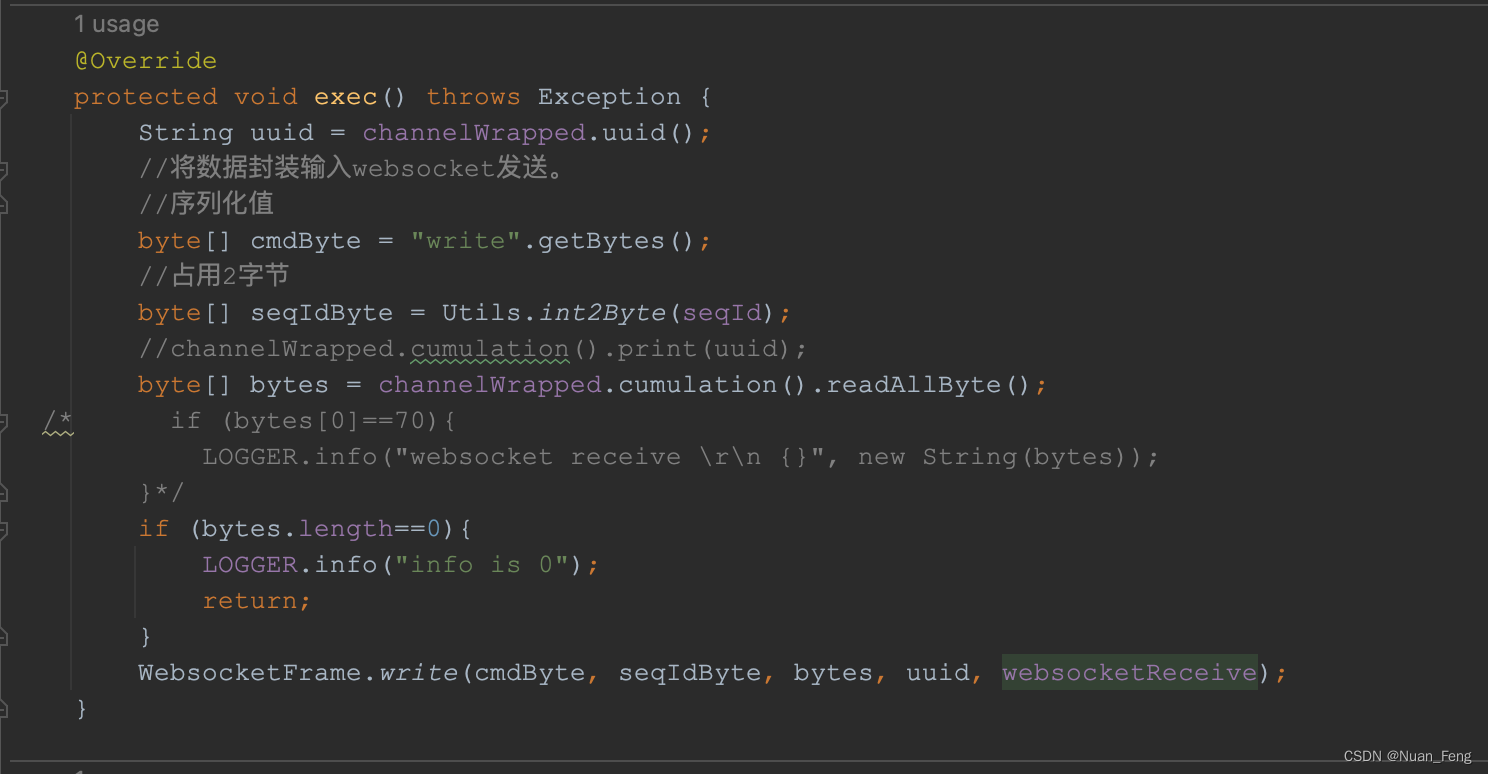Click the uuid() method call
The height and width of the screenshot is (774, 1488).
pyautogui.click(x=649, y=133)
